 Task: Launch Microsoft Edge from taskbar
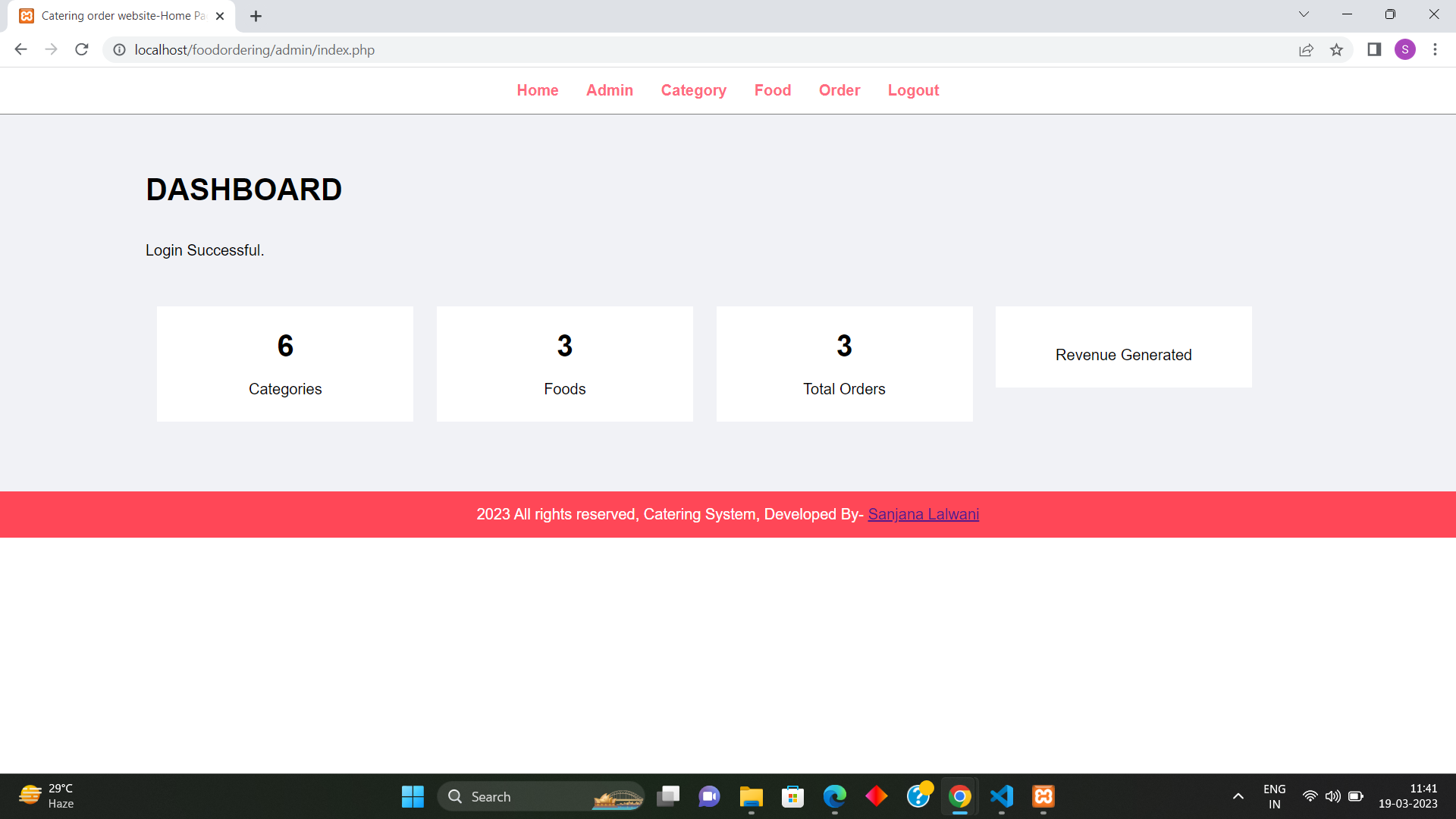pos(834,796)
